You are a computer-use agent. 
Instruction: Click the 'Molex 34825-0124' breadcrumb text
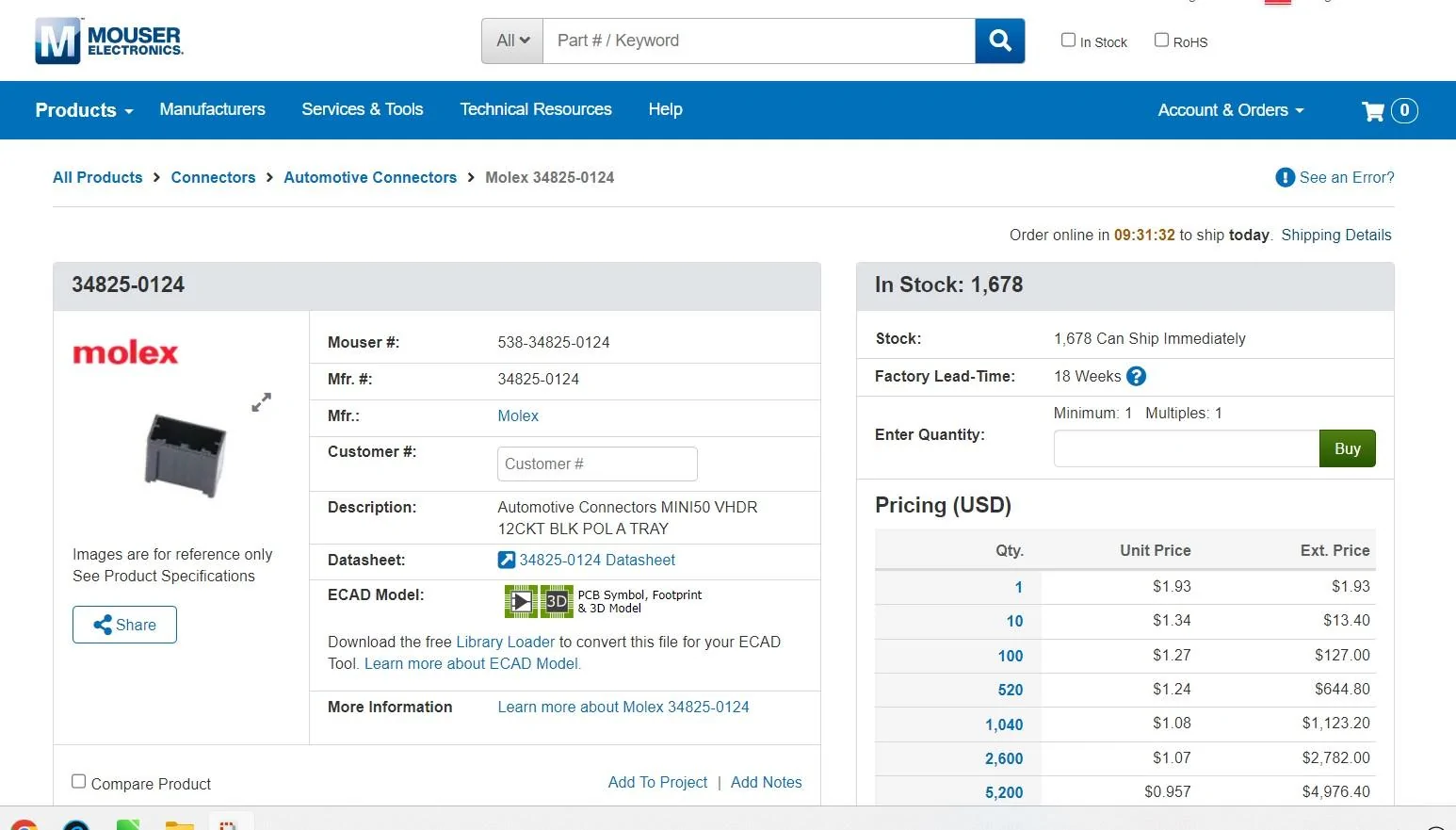(550, 177)
